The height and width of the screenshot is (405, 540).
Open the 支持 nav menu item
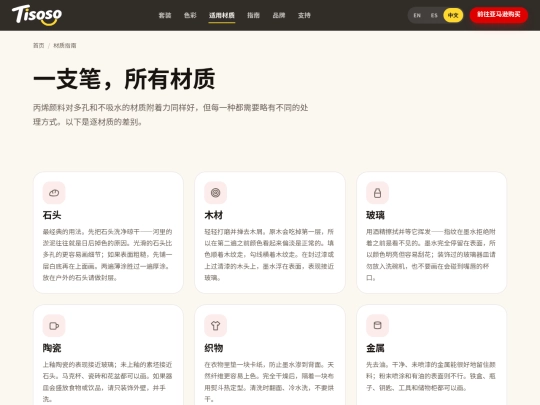pos(304,15)
